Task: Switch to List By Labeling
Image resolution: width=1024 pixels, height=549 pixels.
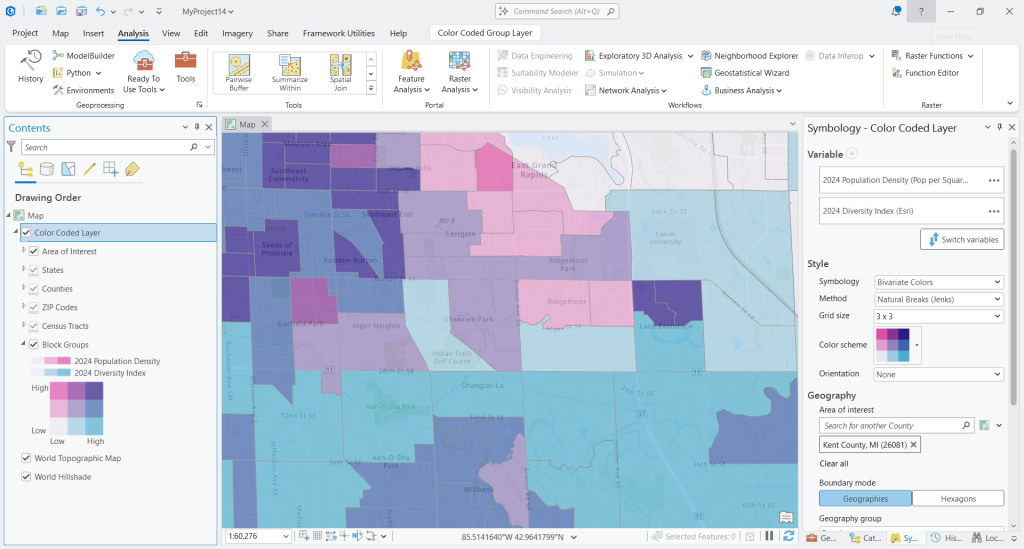Action: pyautogui.click(x=132, y=170)
